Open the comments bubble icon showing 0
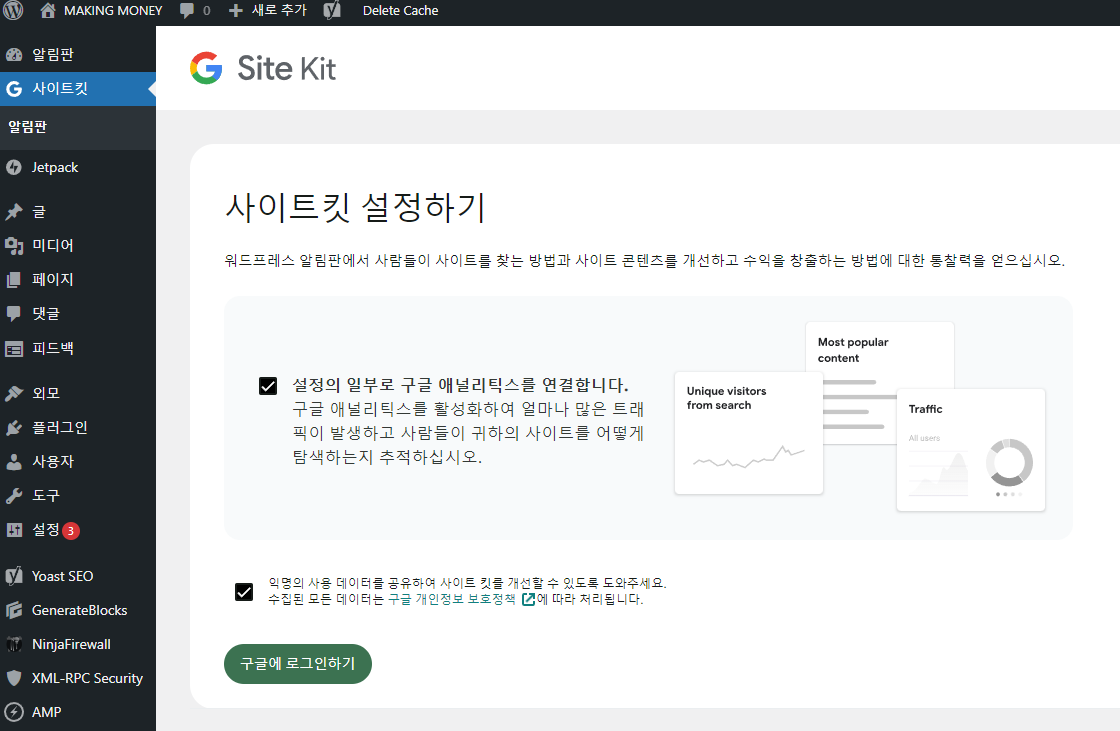The width and height of the screenshot is (1120, 731). [190, 11]
